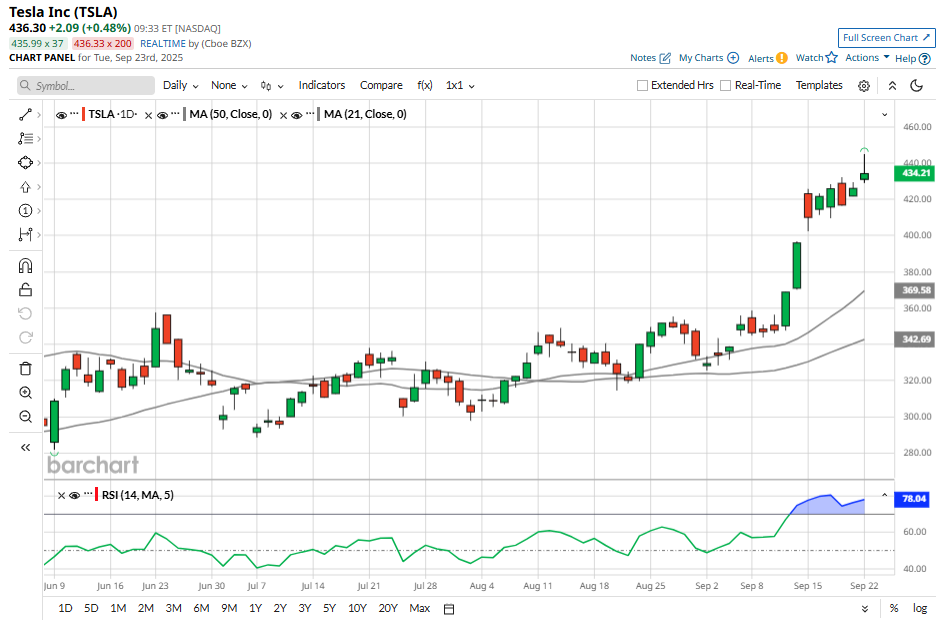Select the 5Y time range
The width and height of the screenshot is (947, 636).
click(329, 608)
